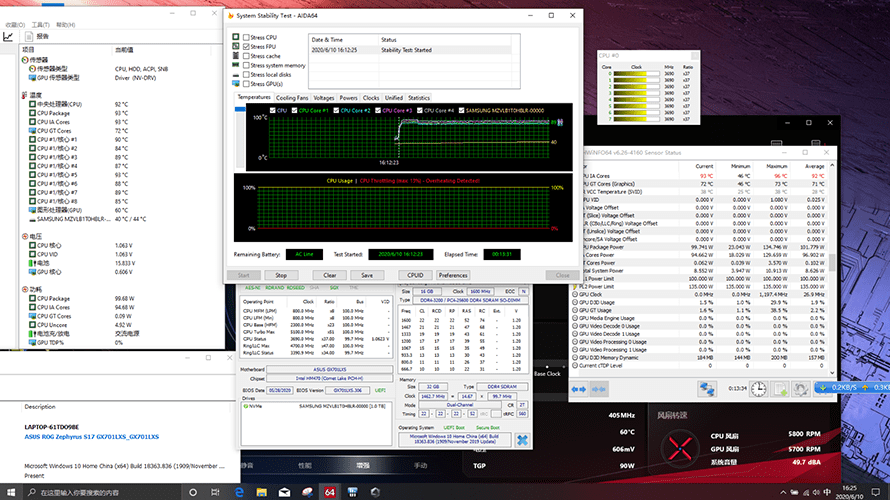Switch to Cooling Fans tab
890x500 pixels.
292,98
